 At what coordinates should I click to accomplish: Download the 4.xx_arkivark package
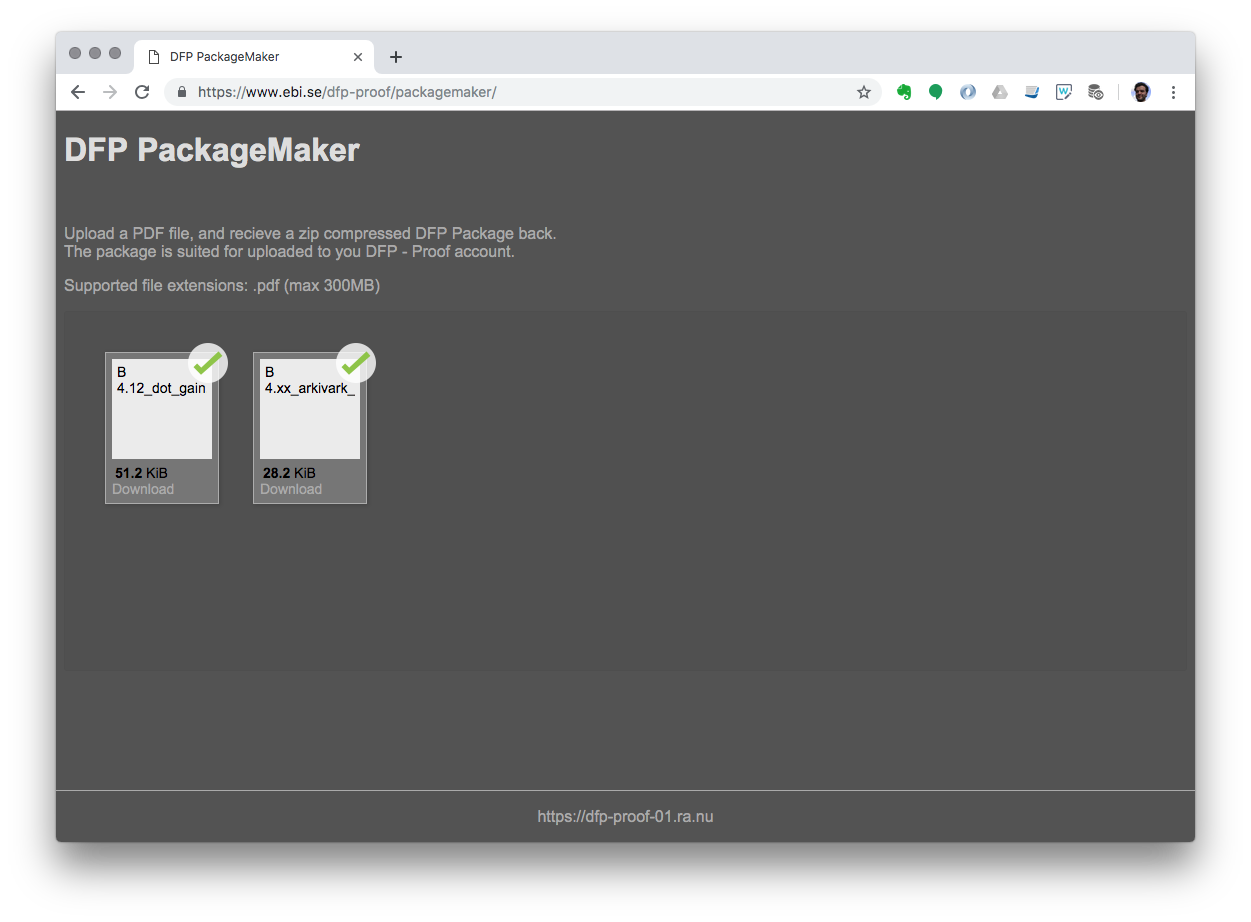pos(291,489)
